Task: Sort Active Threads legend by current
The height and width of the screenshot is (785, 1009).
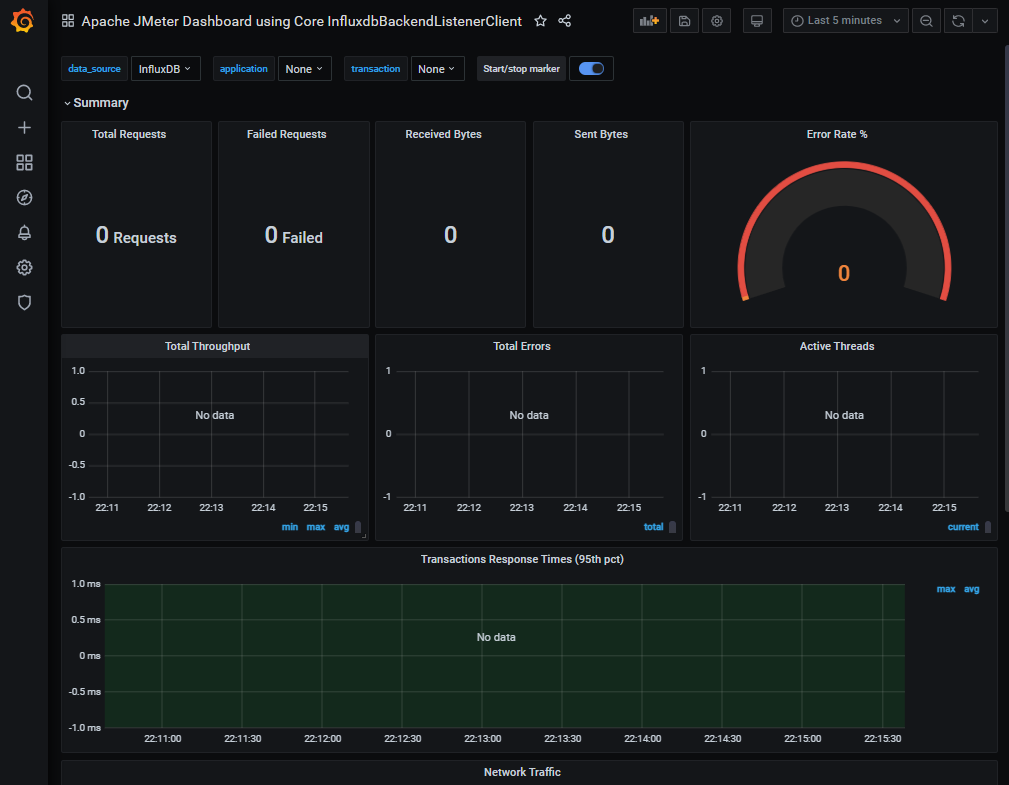Action: (x=963, y=527)
